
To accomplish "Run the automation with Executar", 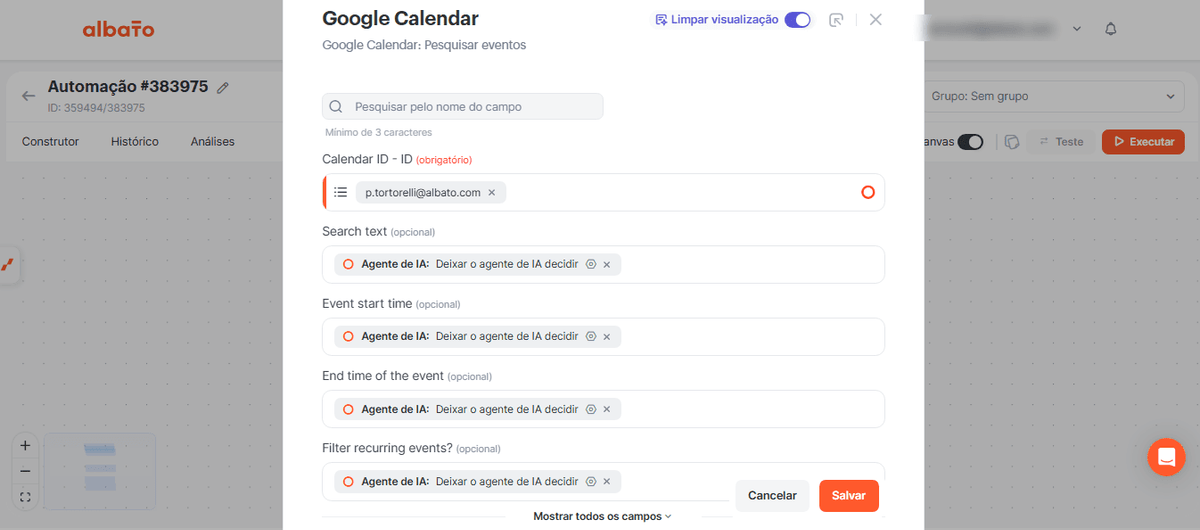I will tap(1143, 142).
